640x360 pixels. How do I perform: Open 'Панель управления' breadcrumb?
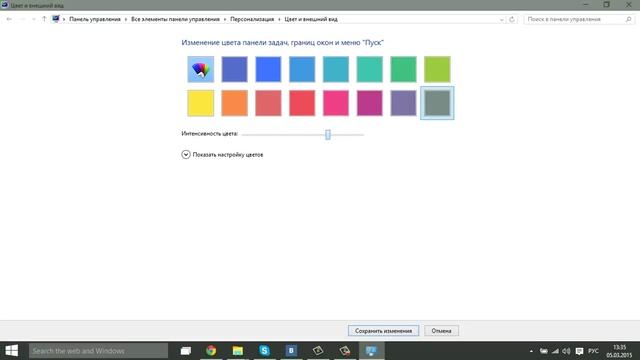click(x=95, y=19)
